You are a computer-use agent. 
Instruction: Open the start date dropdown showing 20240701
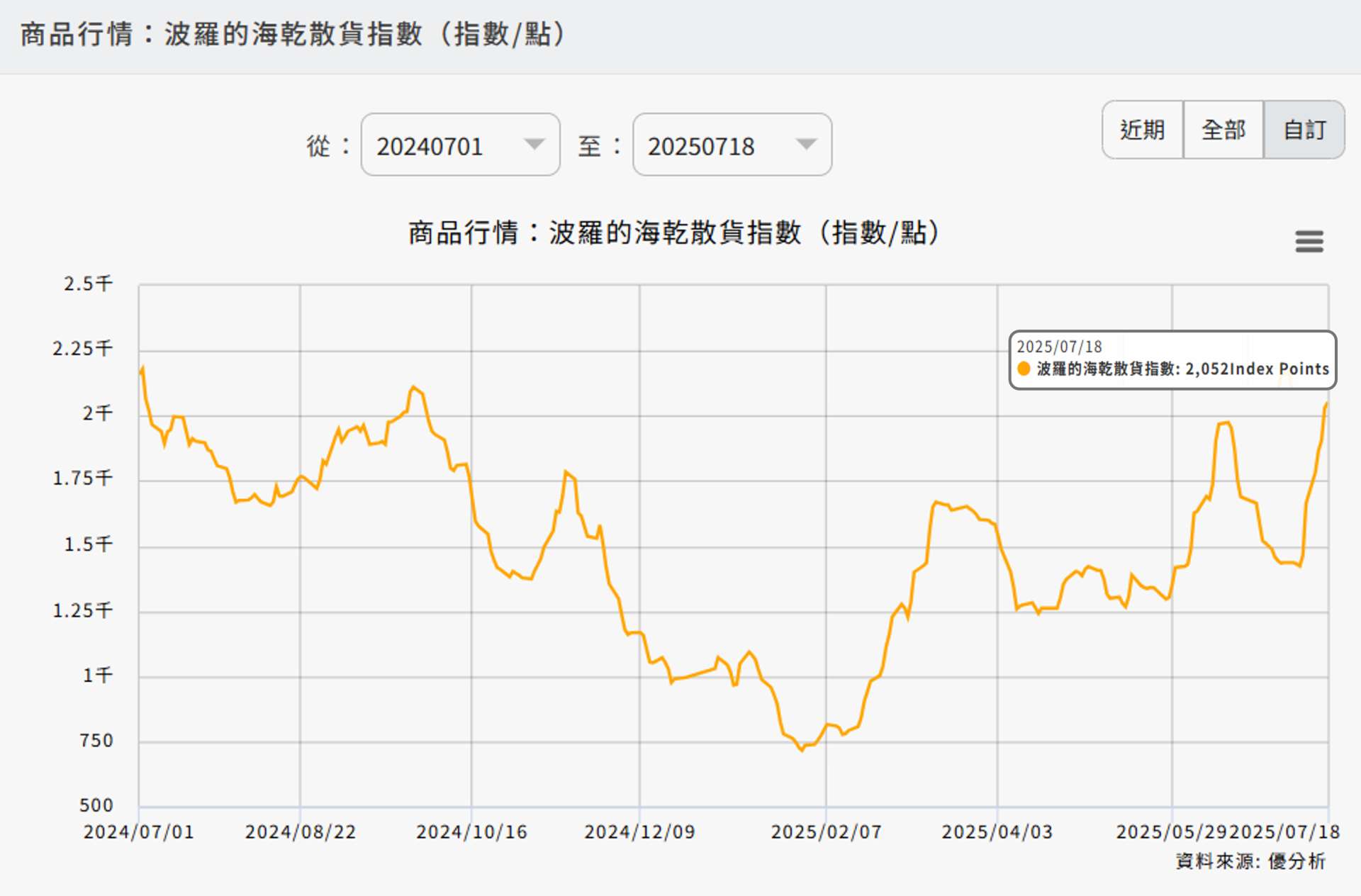tap(460, 145)
